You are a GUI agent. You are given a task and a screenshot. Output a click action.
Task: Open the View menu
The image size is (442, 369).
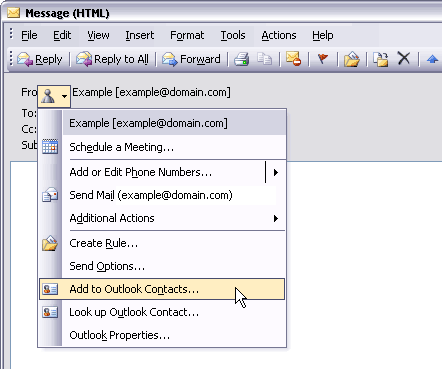98,35
